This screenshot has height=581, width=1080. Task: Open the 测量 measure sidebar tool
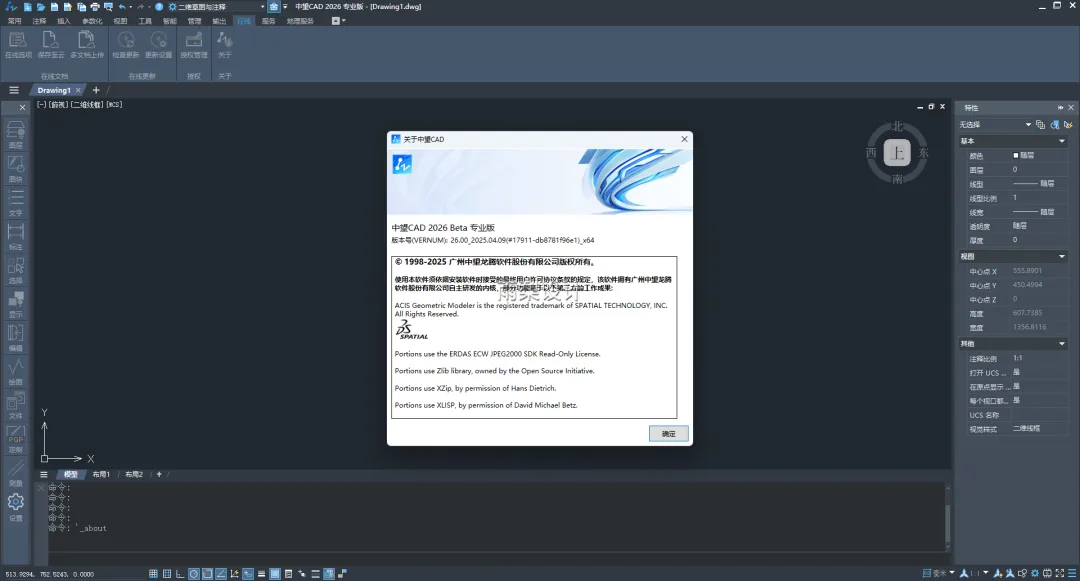(x=15, y=473)
